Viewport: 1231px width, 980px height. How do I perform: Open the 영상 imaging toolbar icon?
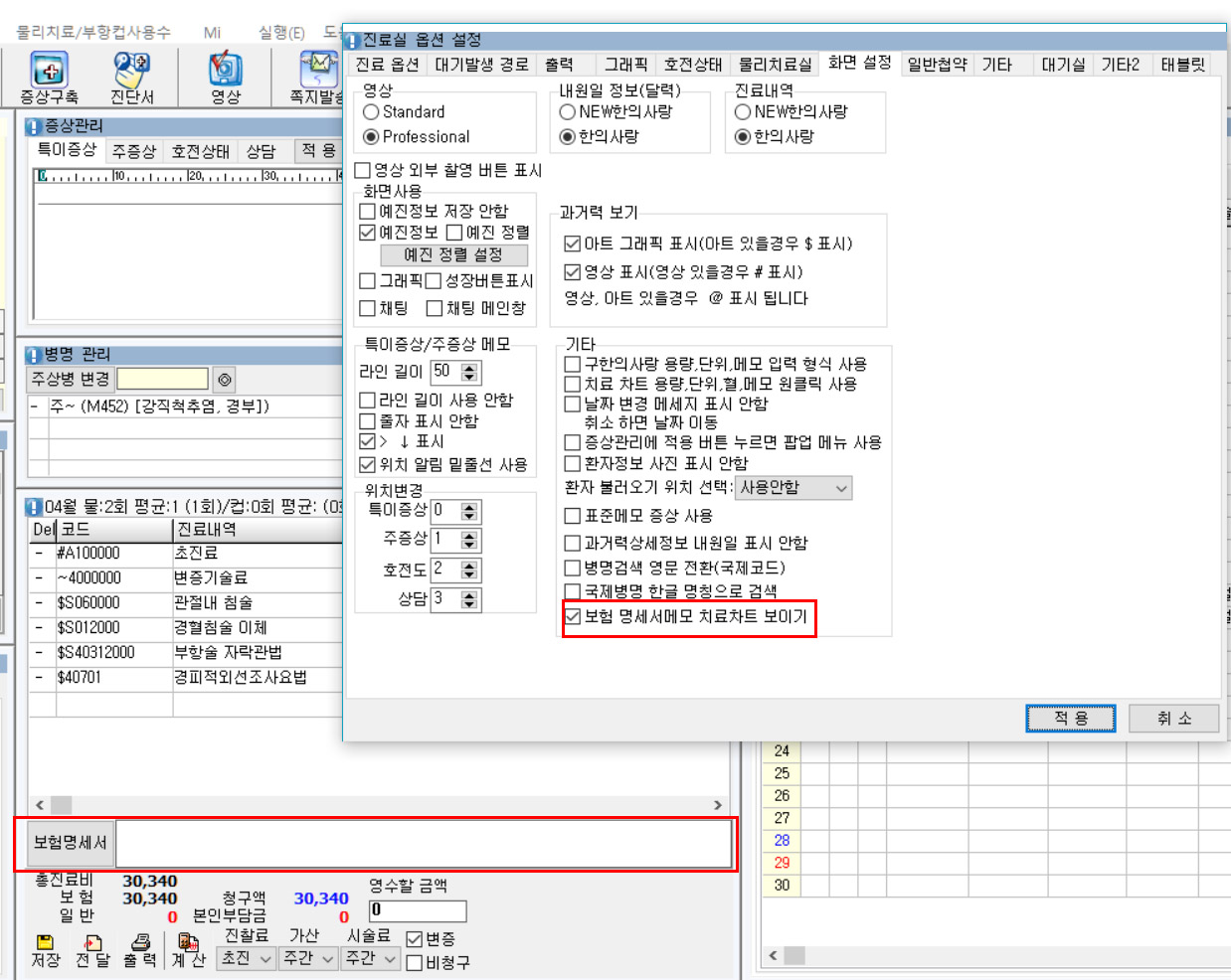(226, 72)
